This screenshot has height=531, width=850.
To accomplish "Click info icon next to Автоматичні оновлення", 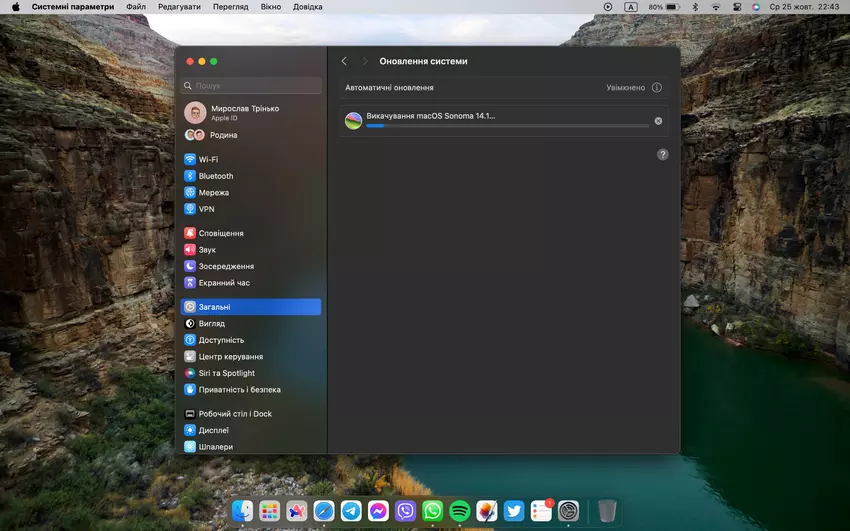I will tap(657, 88).
